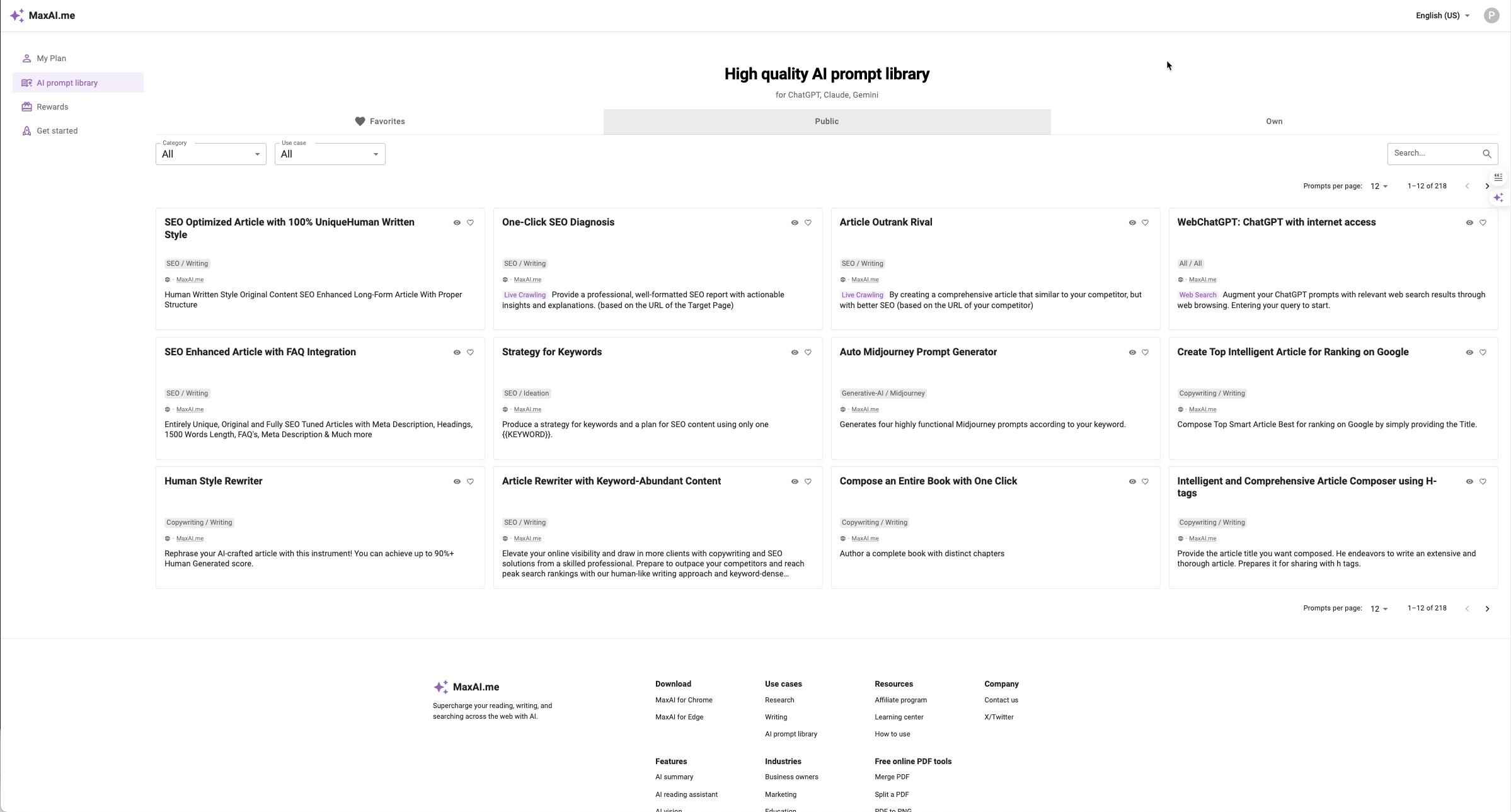This screenshot has height=812, width=1511.
Task: Go to next page using top arrow
Action: [1487, 186]
